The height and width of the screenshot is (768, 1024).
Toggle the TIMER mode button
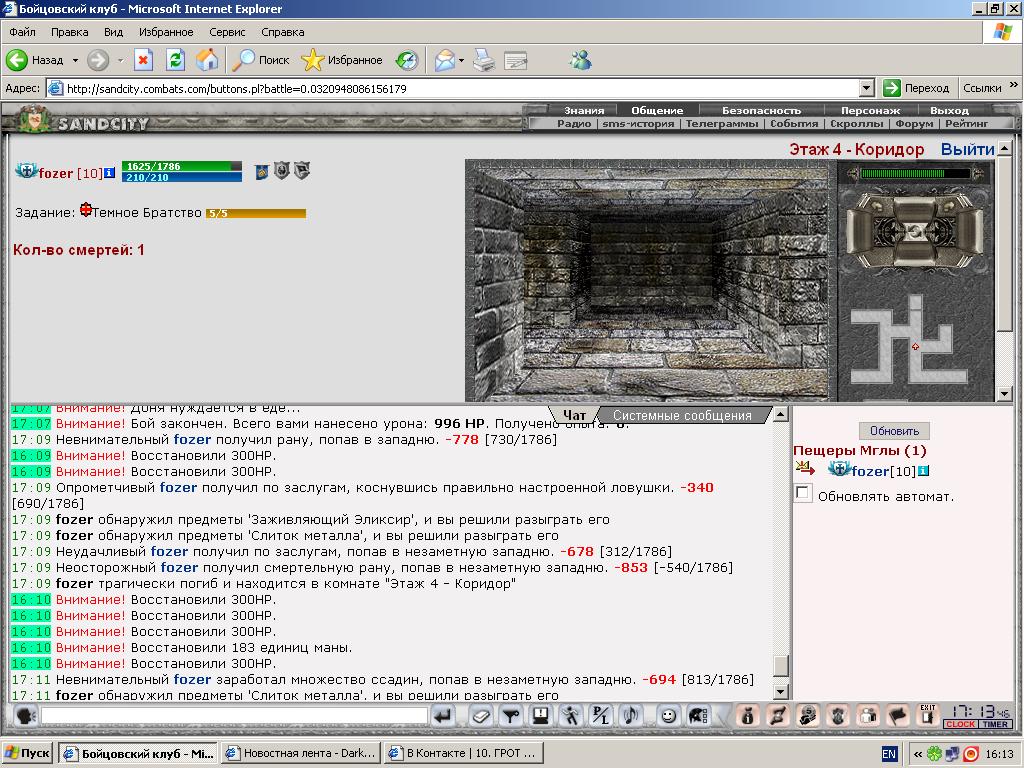pos(995,724)
